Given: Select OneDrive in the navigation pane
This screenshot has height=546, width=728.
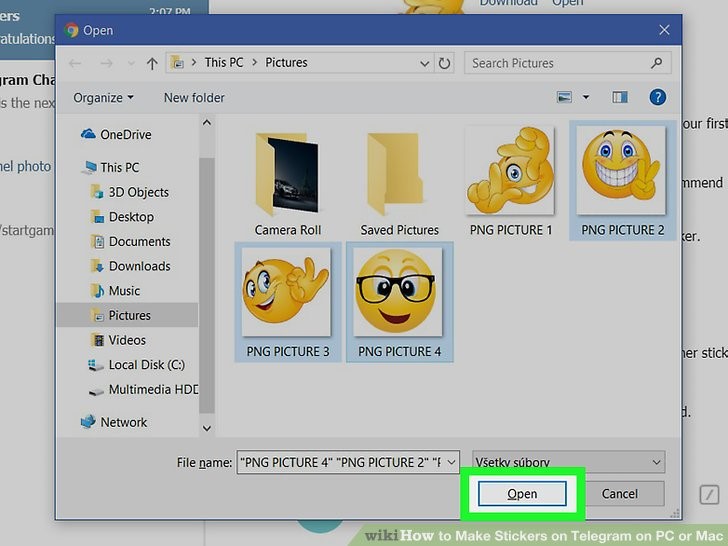Looking at the screenshot, I should (x=125, y=134).
